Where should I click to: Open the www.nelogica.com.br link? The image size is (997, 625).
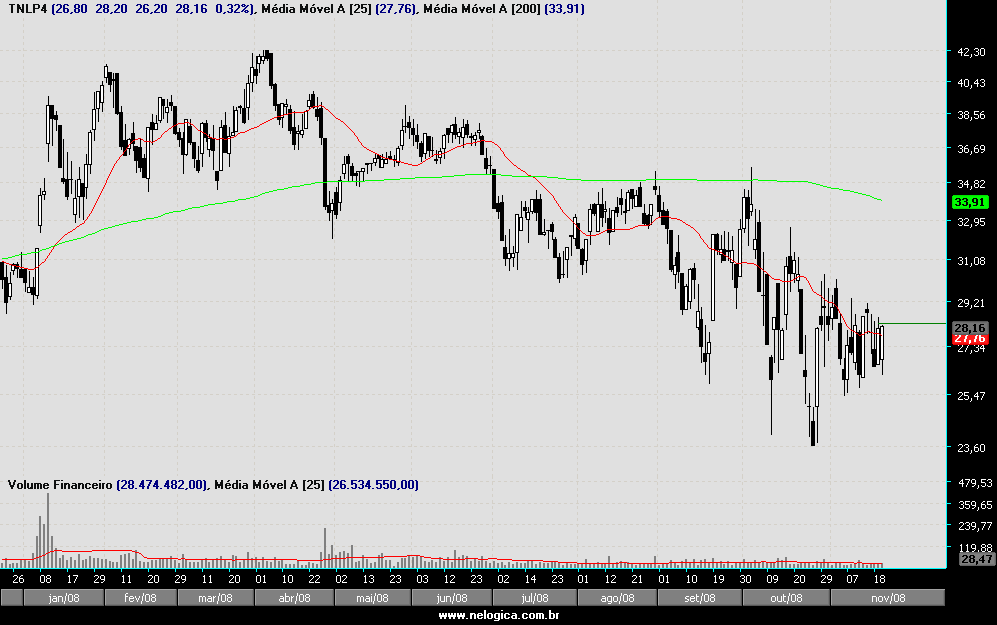click(x=499, y=615)
